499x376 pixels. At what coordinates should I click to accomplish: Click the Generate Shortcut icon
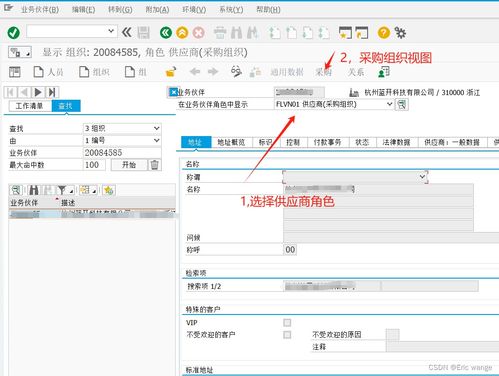[x=362, y=33]
